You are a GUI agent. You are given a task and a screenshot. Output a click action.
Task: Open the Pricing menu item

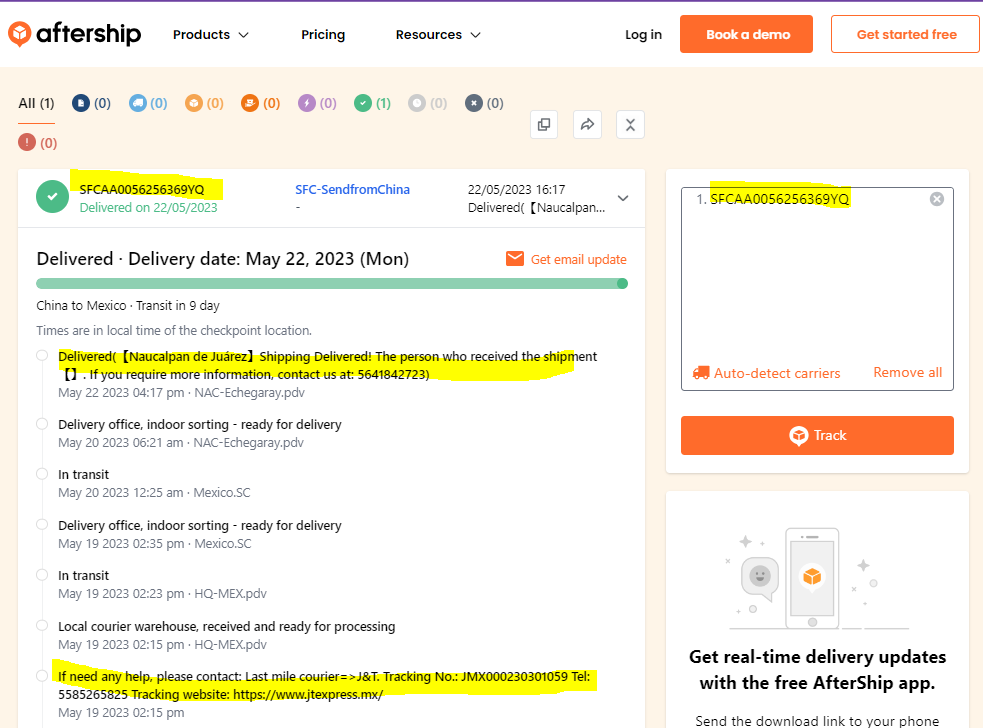(323, 34)
